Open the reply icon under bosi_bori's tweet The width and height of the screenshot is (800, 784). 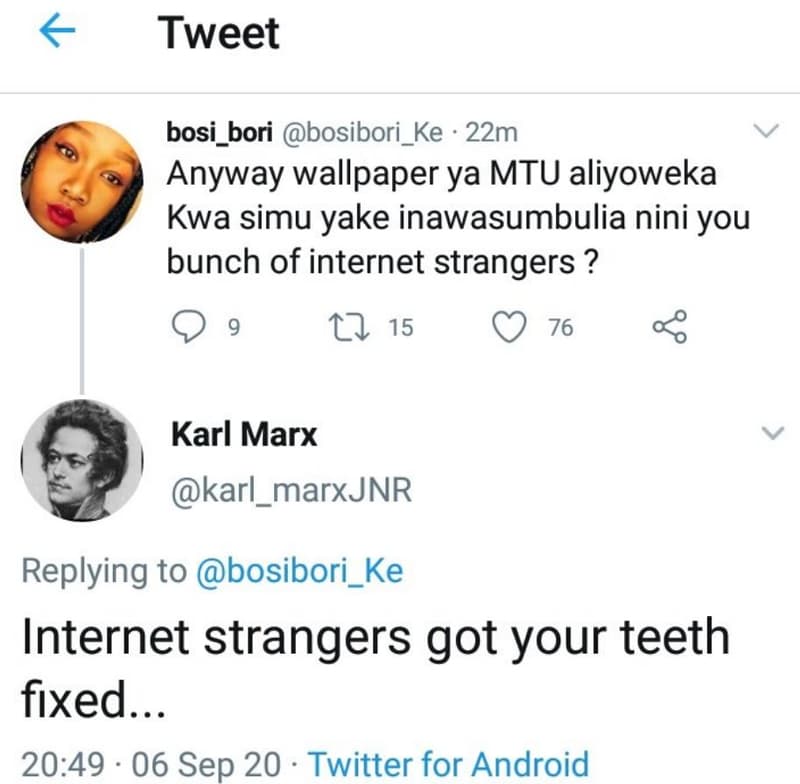(x=187, y=327)
